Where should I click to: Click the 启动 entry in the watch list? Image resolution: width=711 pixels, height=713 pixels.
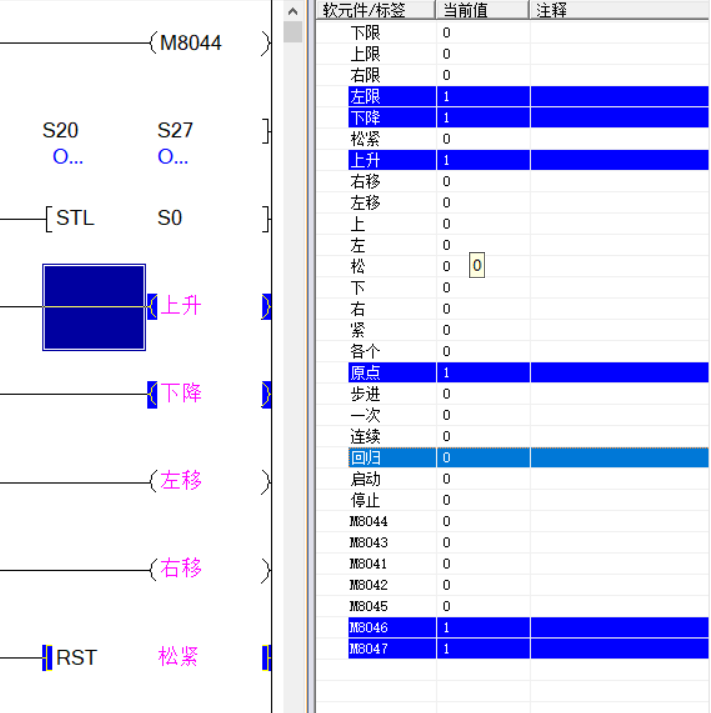pos(365,479)
